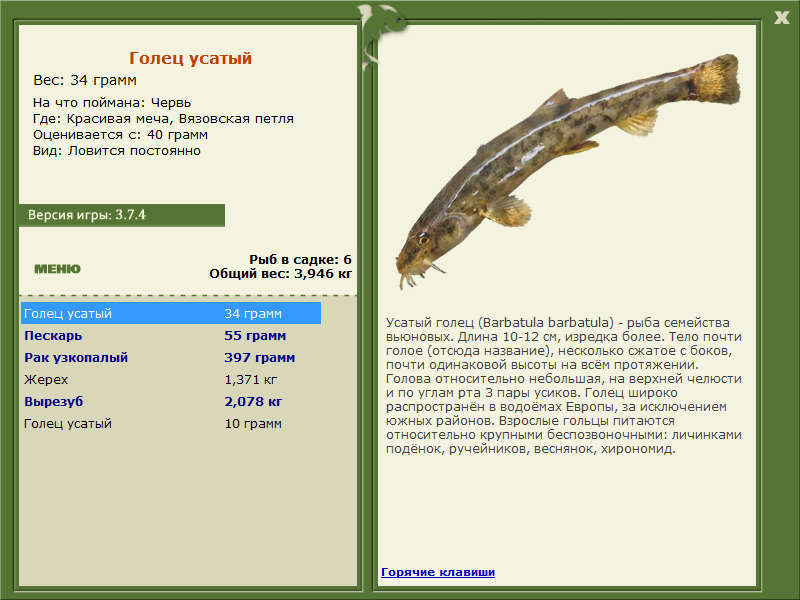Click the Вес: 34 грамм line
Image resolution: width=800 pixels, height=600 pixels.
85,80
